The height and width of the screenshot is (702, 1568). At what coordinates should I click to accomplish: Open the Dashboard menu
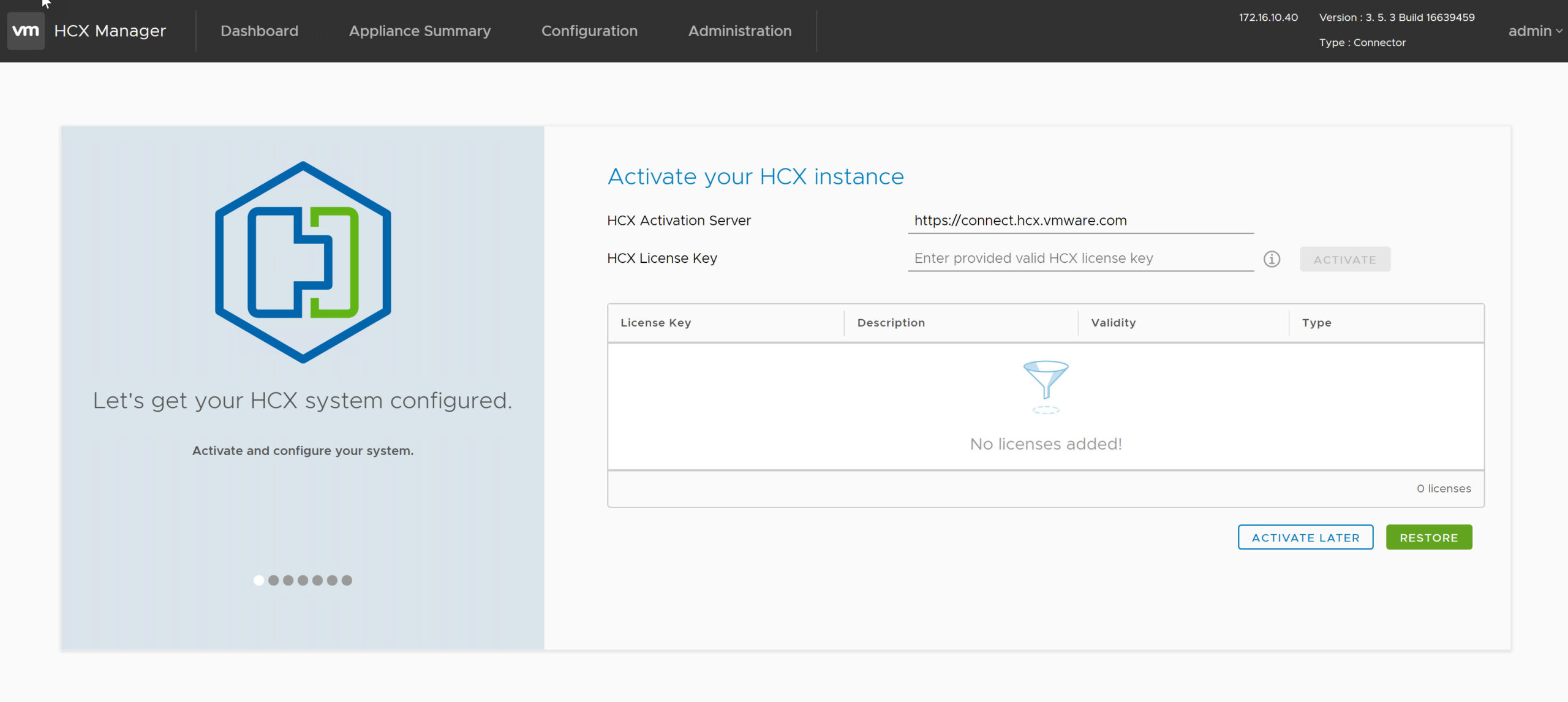coord(259,31)
